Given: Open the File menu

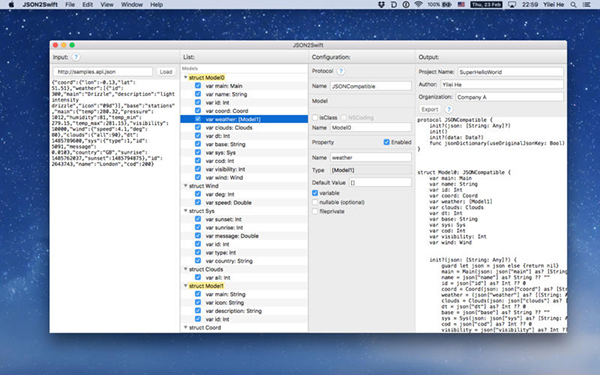Looking at the screenshot, I should coord(70,5).
